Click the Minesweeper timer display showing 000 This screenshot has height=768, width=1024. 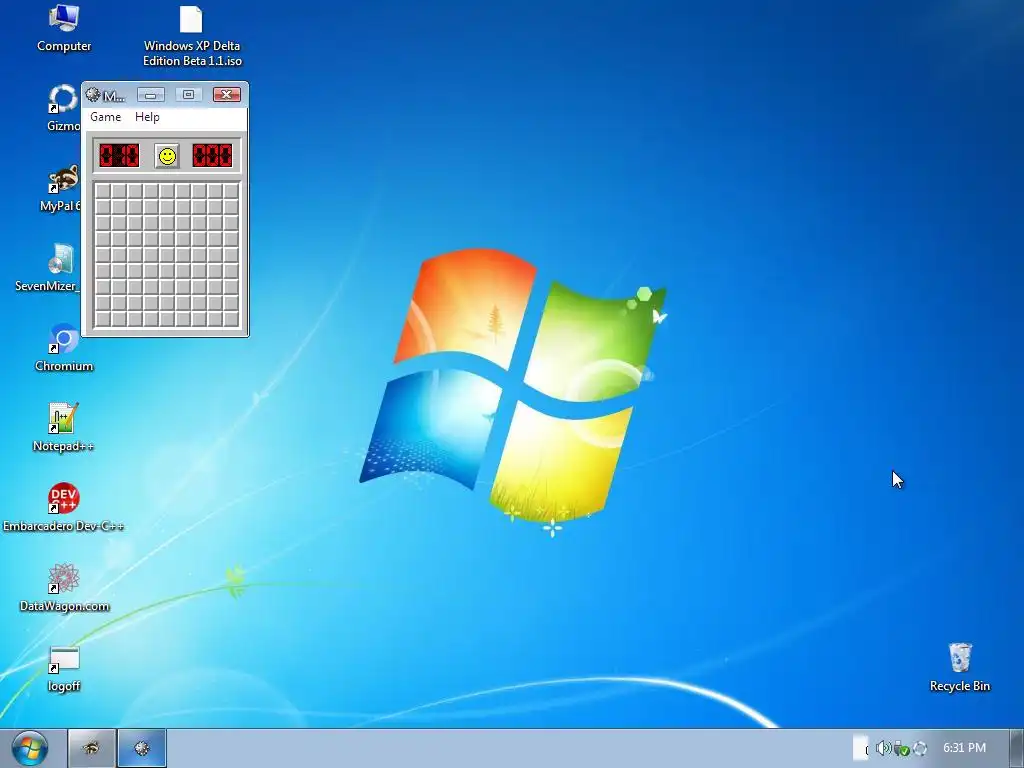(212, 155)
